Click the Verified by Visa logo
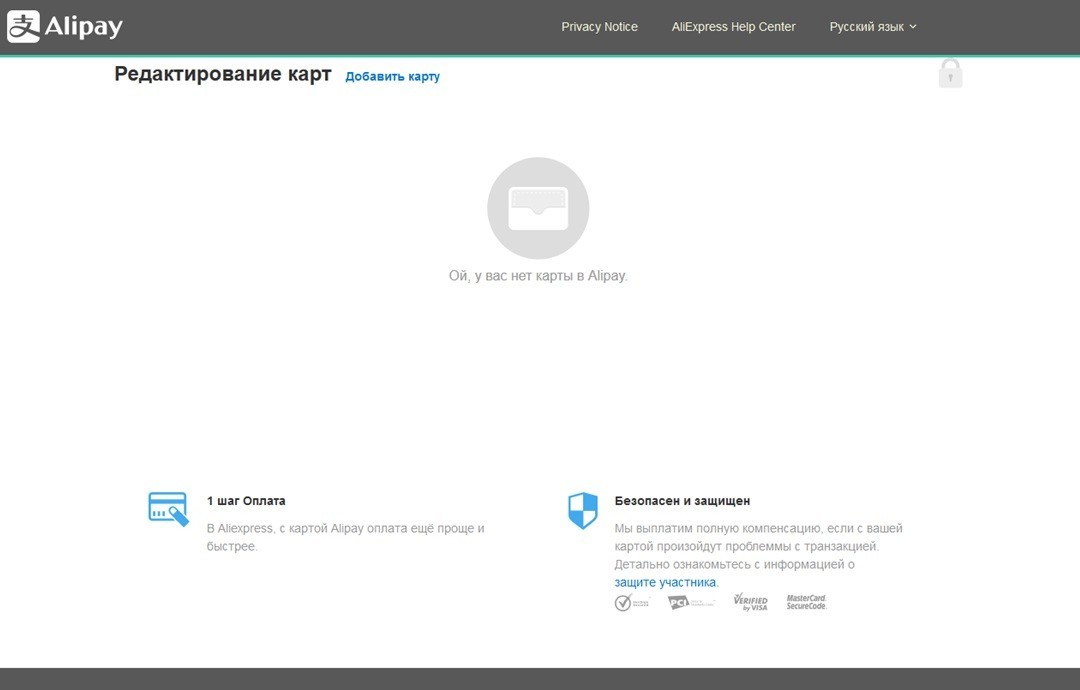Viewport: 1080px width, 690px height. click(750, 602)
